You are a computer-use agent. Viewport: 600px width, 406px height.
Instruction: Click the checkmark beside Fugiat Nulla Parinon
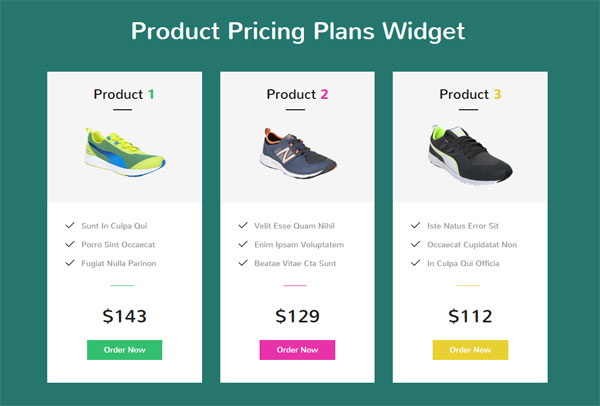[x=69, y=263]
